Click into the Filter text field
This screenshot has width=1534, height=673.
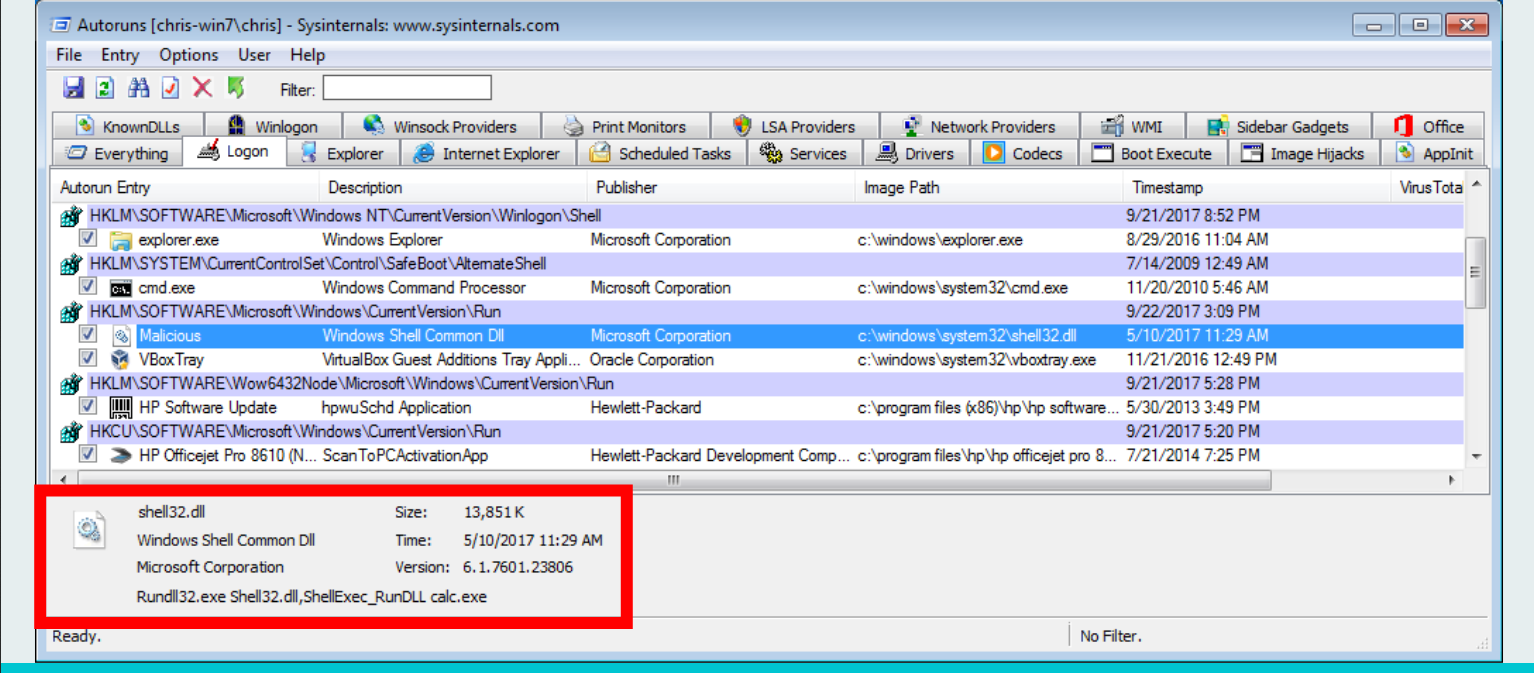(407, 88)
